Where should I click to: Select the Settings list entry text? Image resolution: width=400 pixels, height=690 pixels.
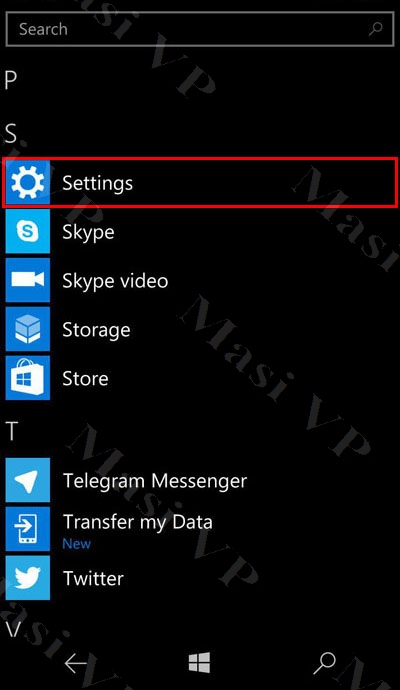click(97, 183)
